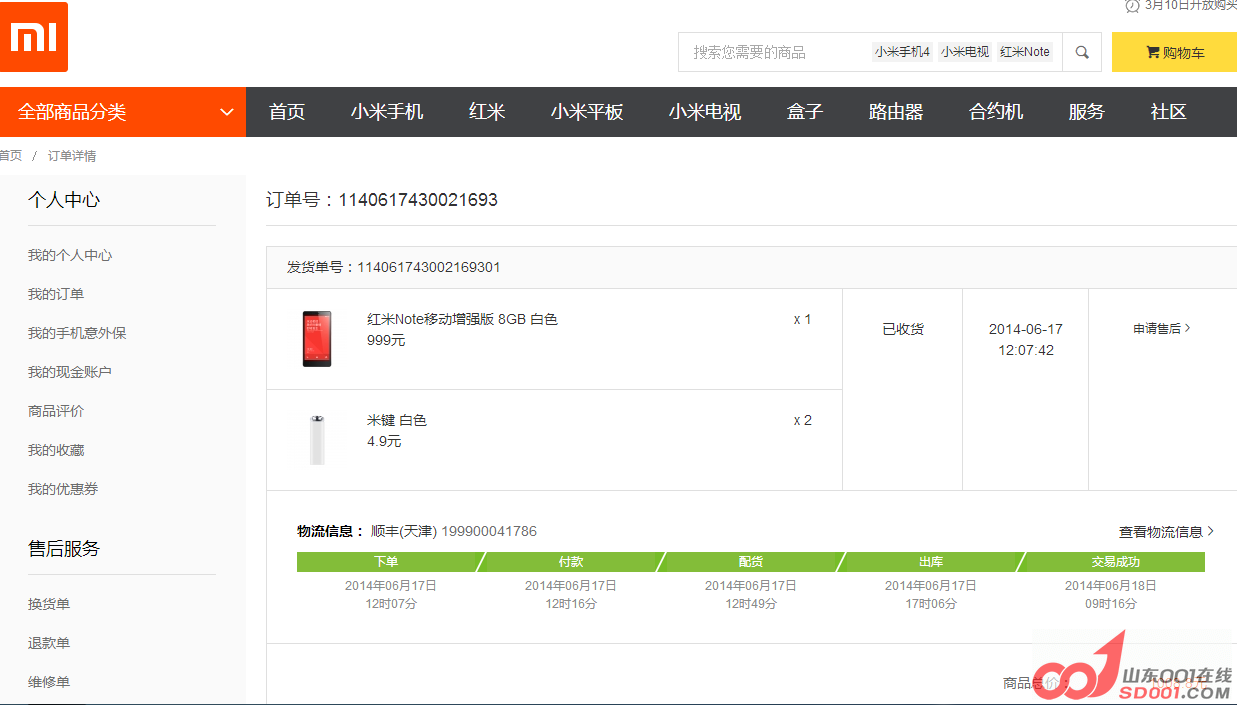The image size is (1237, 705).
Task: Click the 米键 product thumbnail
Action: (317, 439)
